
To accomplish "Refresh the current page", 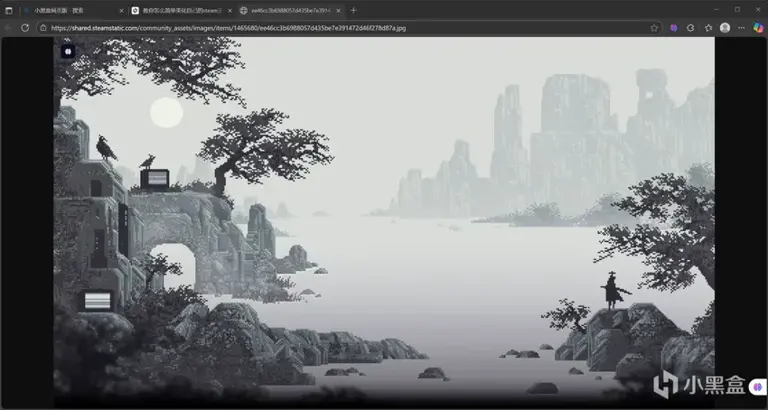I will [25, 28].
